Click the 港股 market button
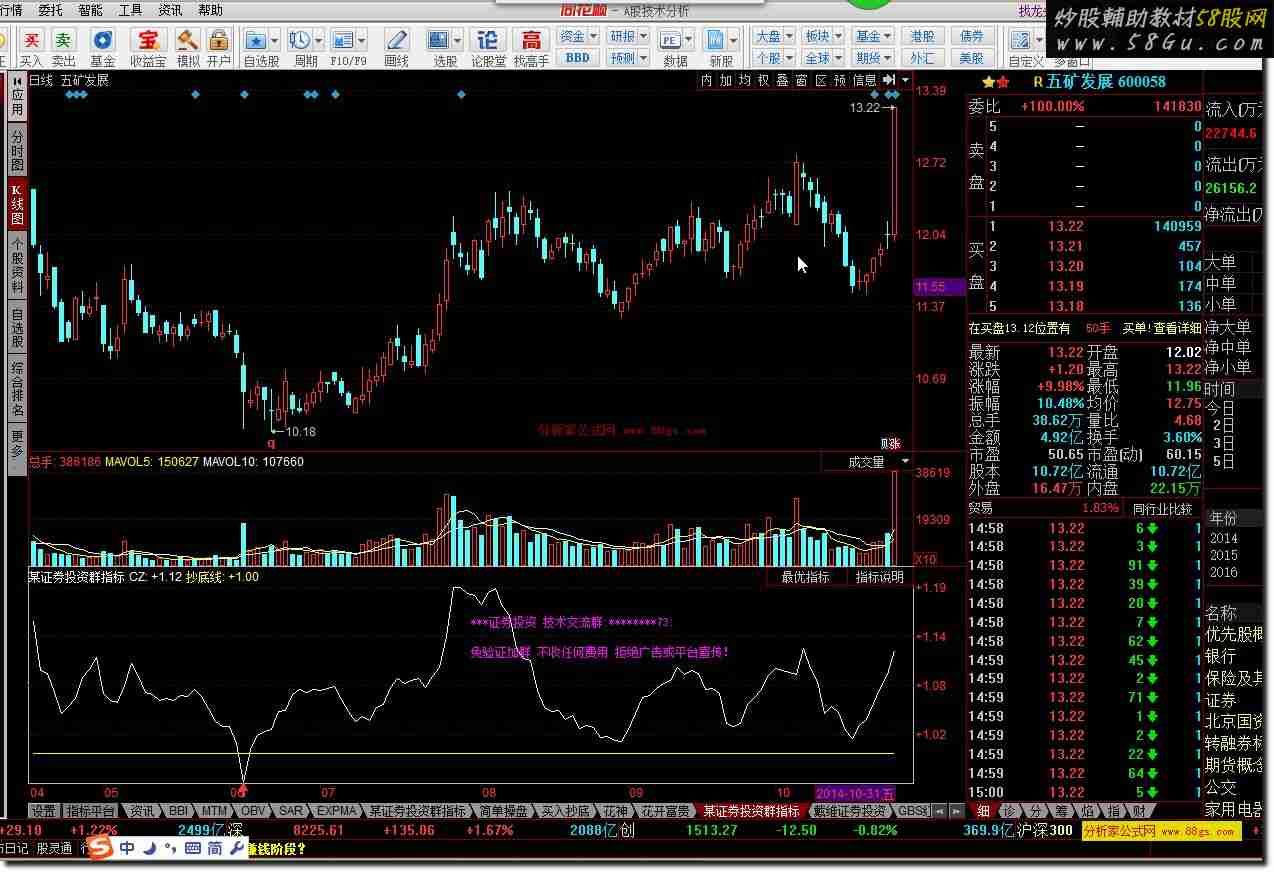Image resolution: width=1274 pixels, height=872 pixels. coord(921,37)
